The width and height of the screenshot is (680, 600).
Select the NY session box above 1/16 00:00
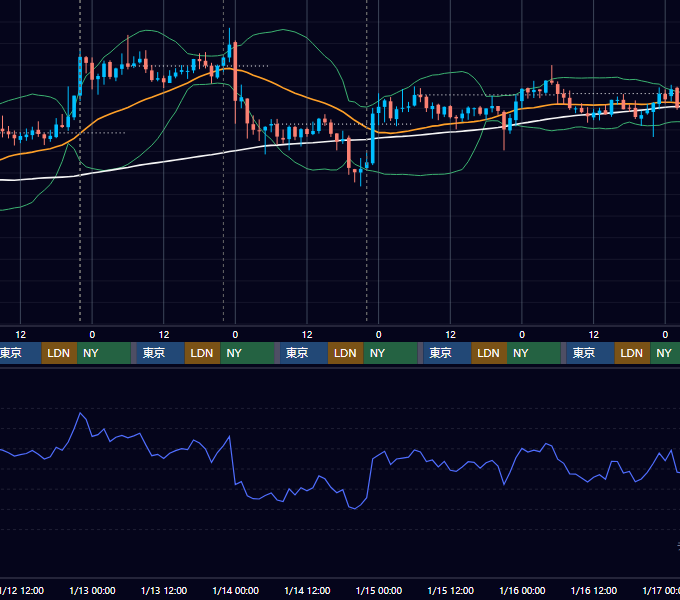point(533,353)
